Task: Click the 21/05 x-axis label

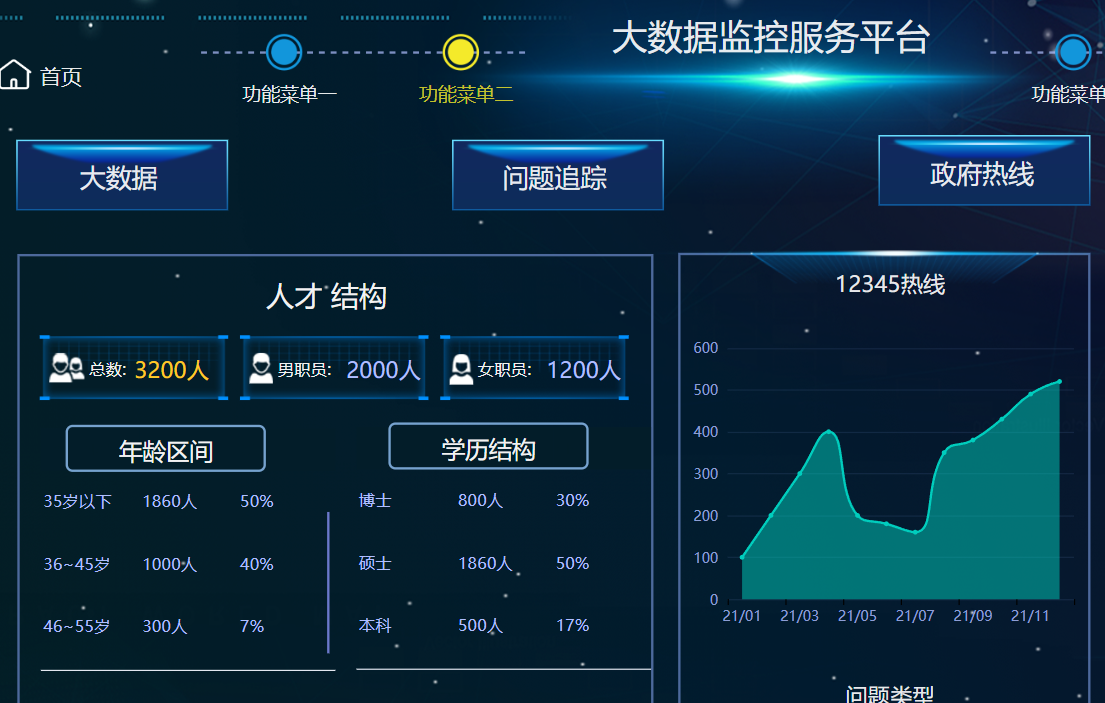Action: [857, 616]
